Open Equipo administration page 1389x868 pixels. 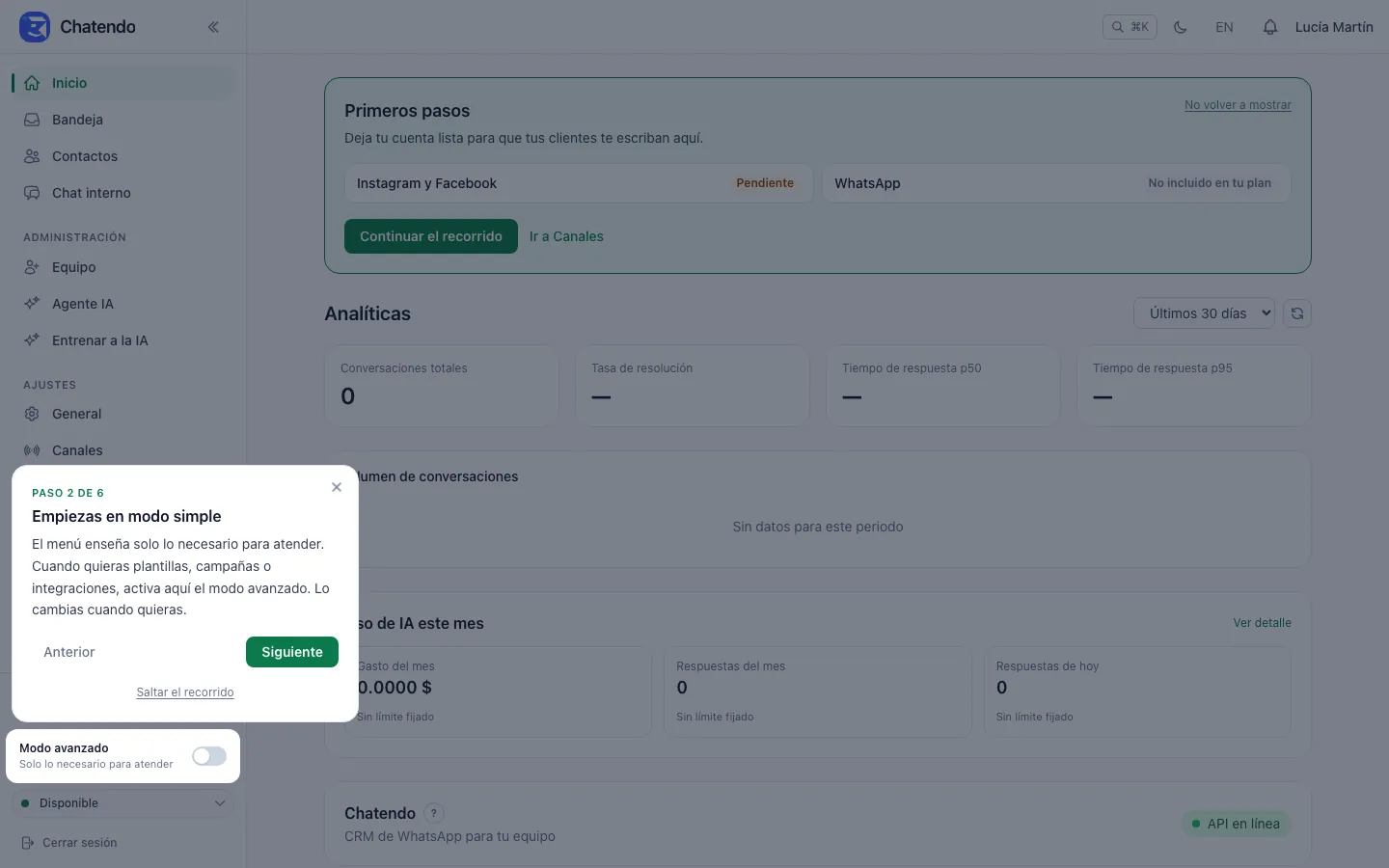pyautogui.click(x=123, y=267)
